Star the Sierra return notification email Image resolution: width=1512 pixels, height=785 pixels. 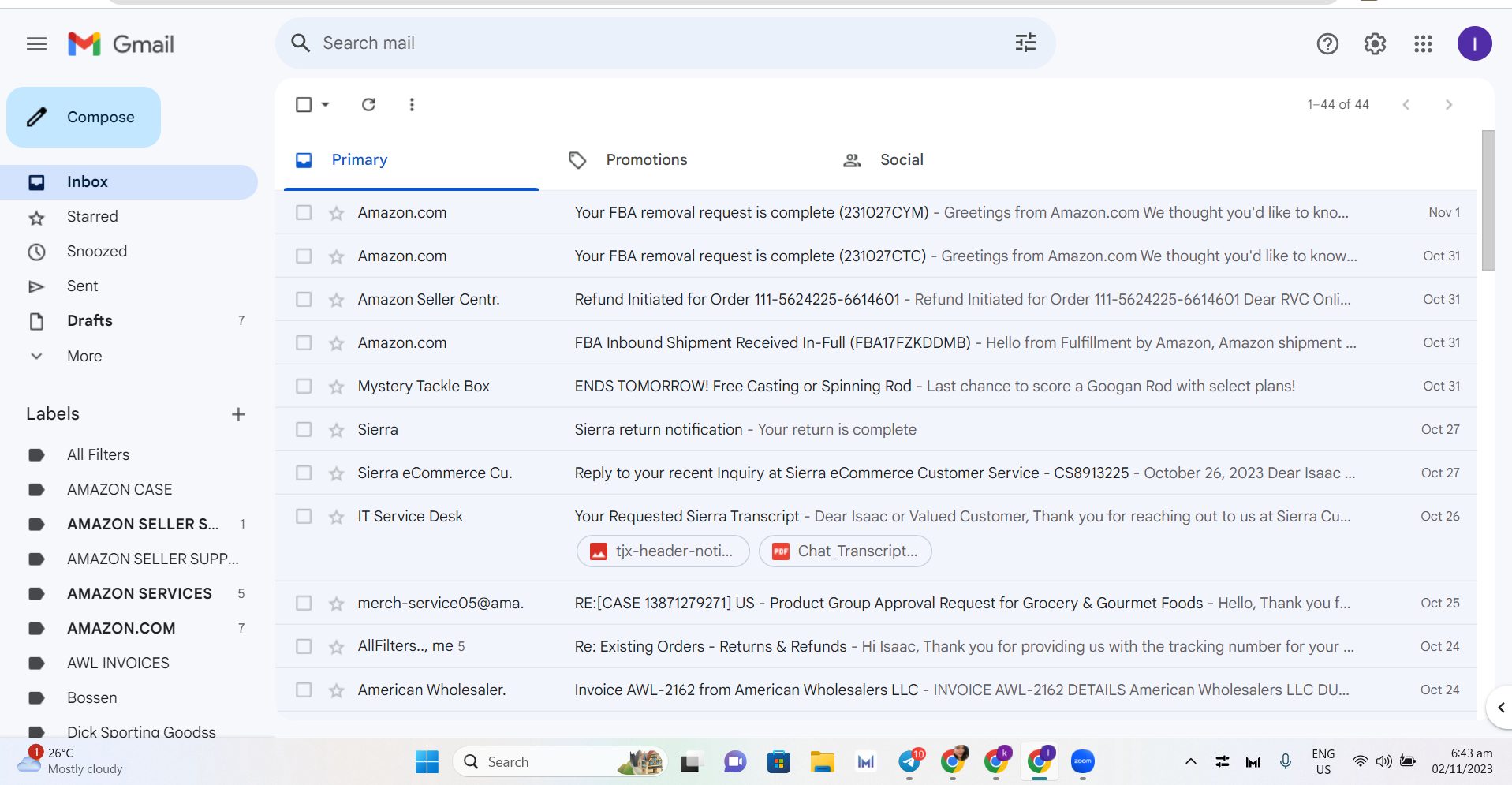pos(337,430)
